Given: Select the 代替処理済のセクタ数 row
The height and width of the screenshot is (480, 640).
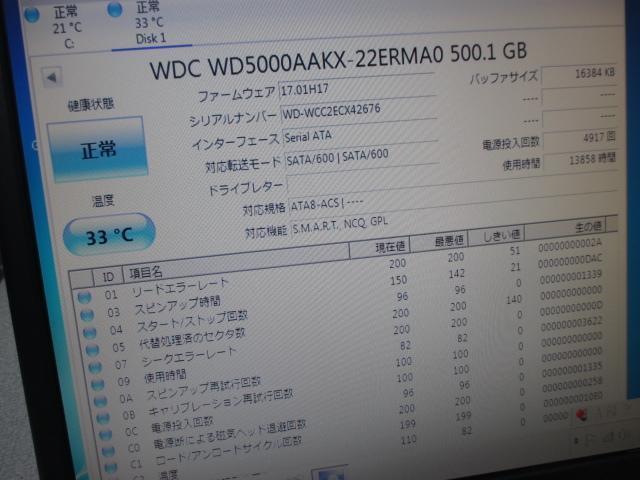Looking at the screenshot, I should pos(345,321).
